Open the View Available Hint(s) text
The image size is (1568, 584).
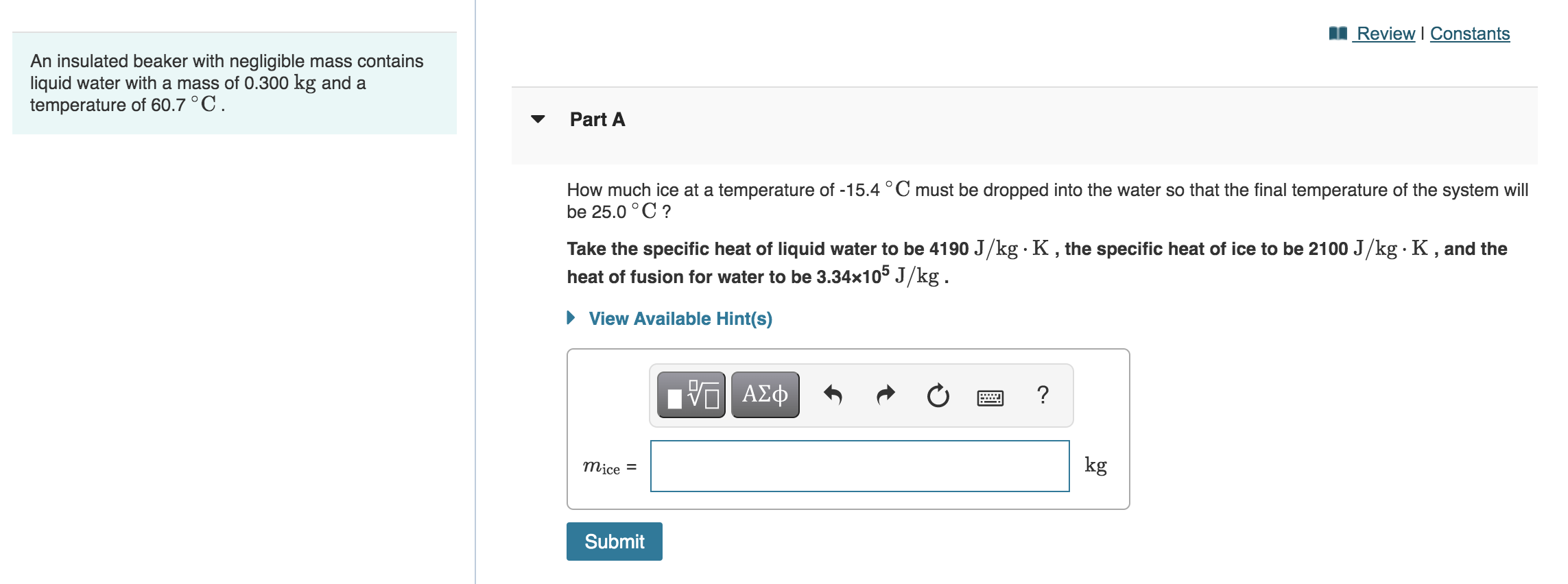point(680,319)
